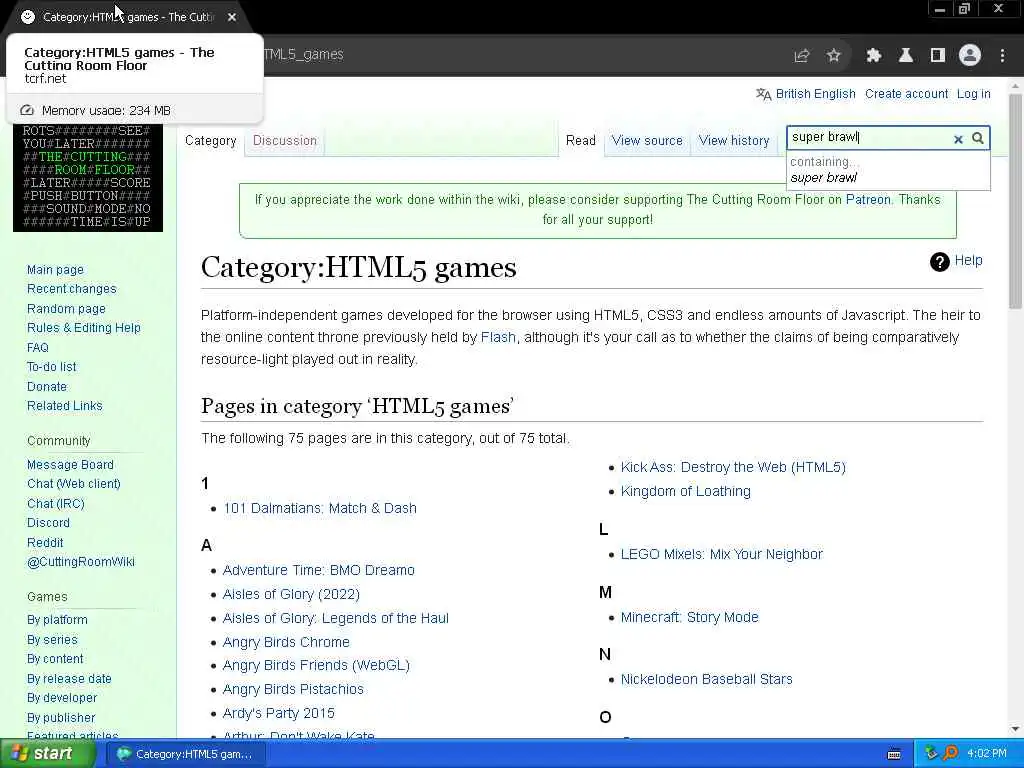Open Kingdom of Loathing page
The height and width of the screenshot is (768, 1024).
click(686, 491)
